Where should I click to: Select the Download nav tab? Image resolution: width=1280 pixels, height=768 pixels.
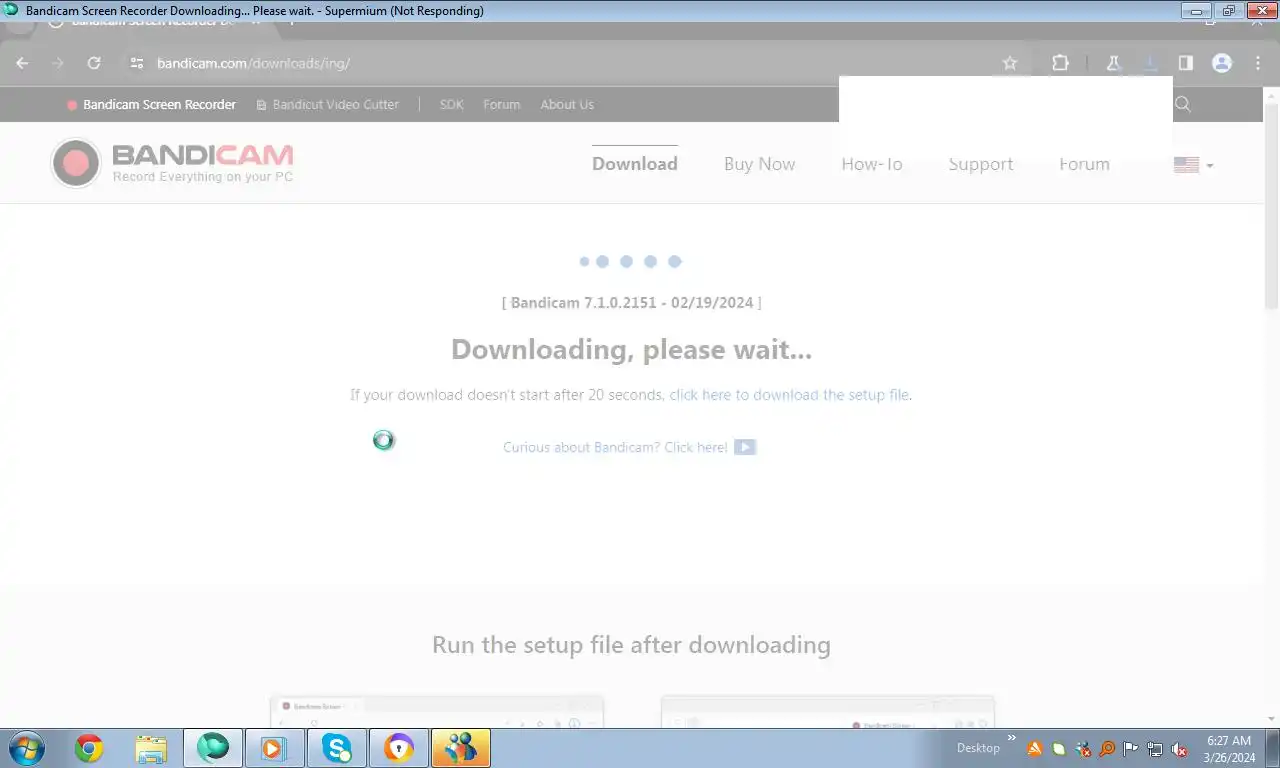click(x=634, y=164)
